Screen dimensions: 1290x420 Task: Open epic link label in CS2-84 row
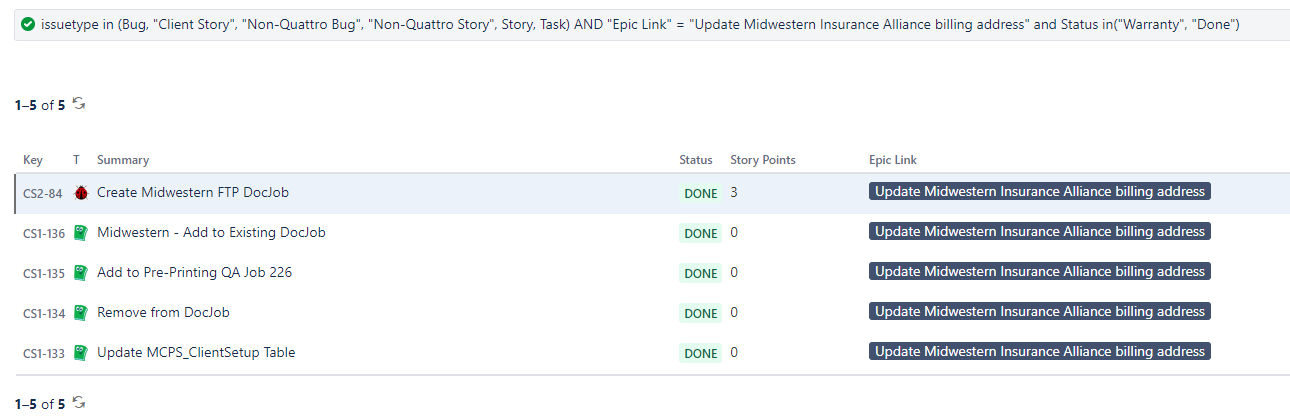1040,191
